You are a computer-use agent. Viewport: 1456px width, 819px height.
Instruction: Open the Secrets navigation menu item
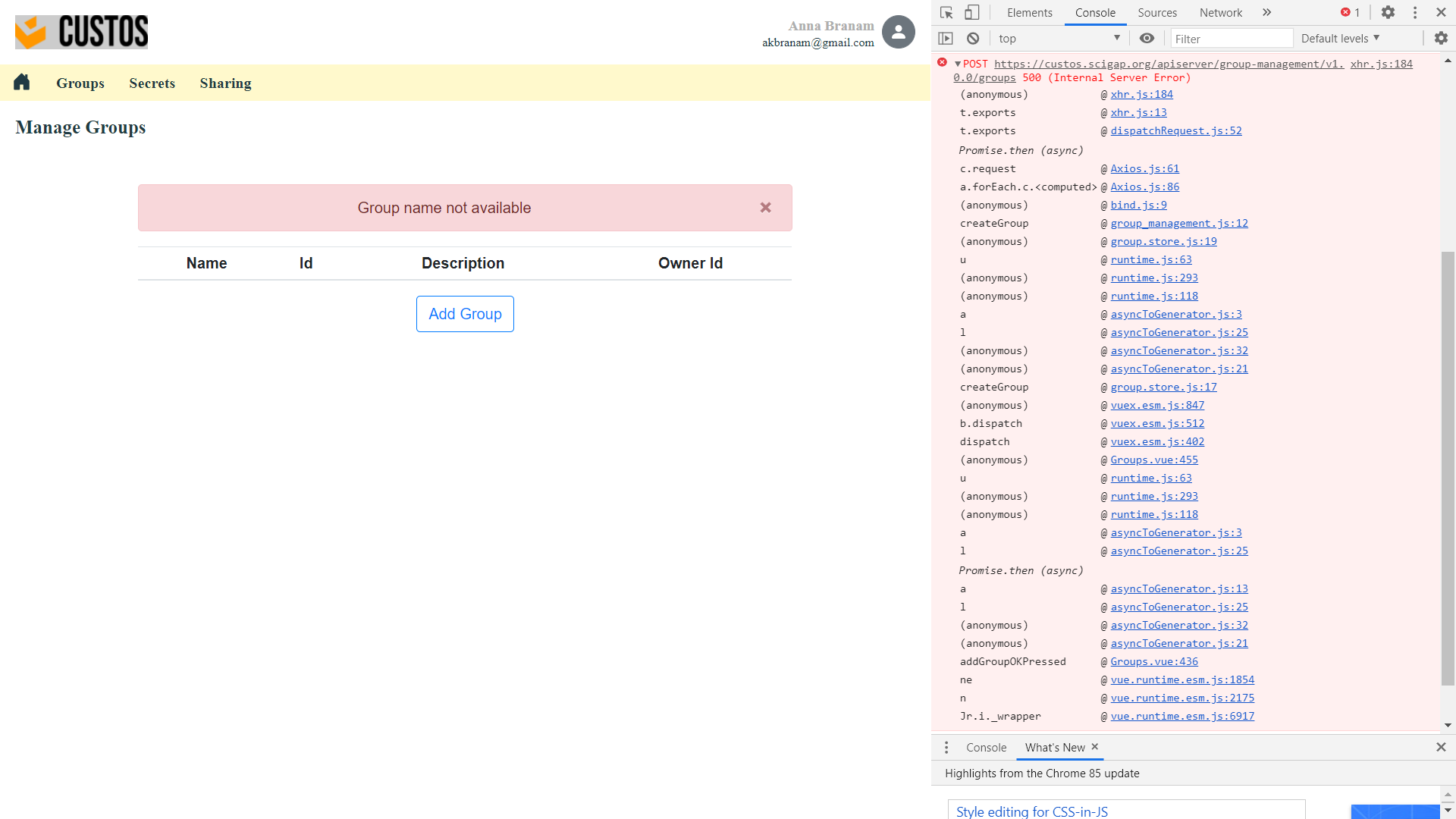coord(152,83)
